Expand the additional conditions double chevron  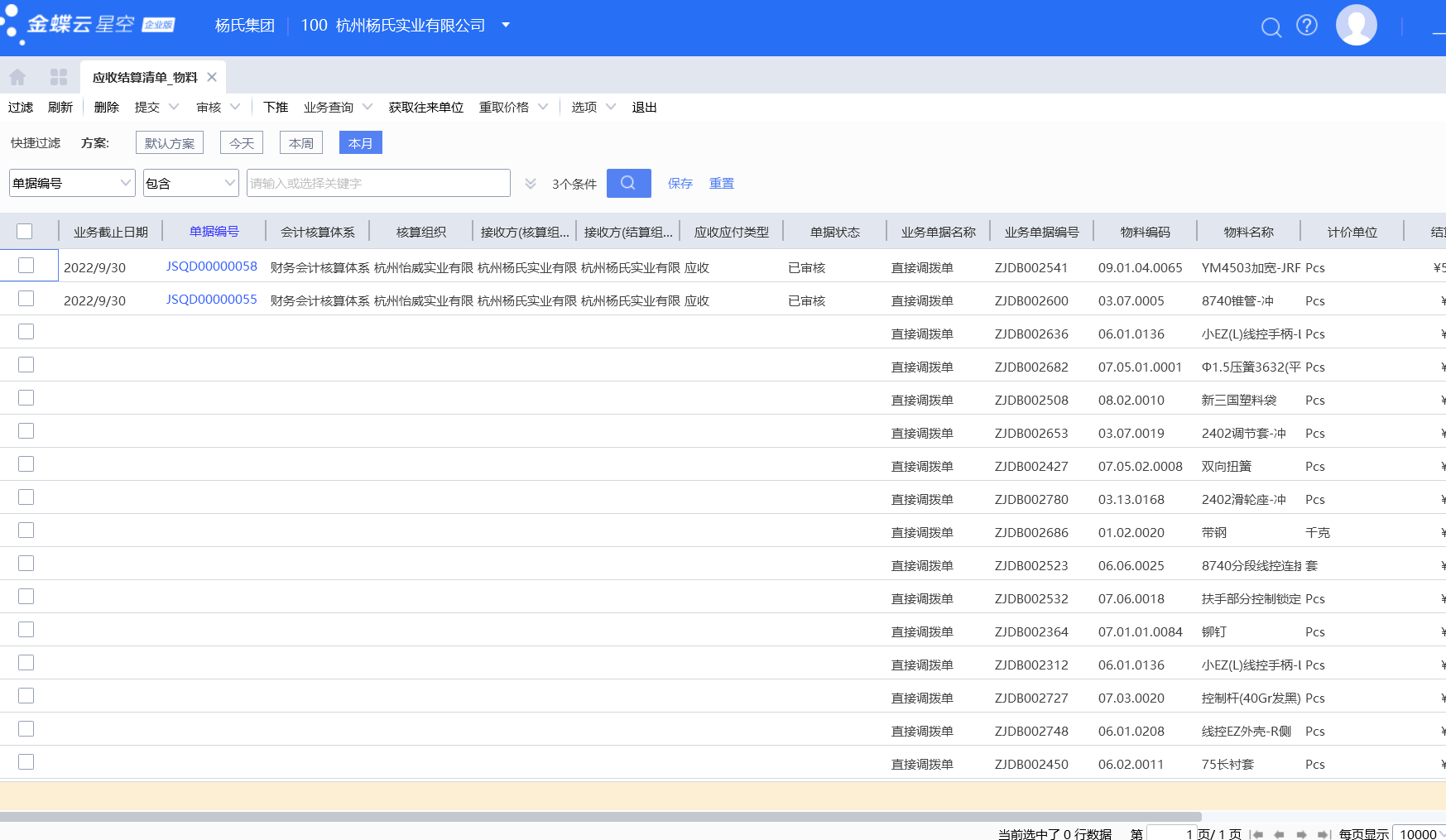click(x=531, y=184)
